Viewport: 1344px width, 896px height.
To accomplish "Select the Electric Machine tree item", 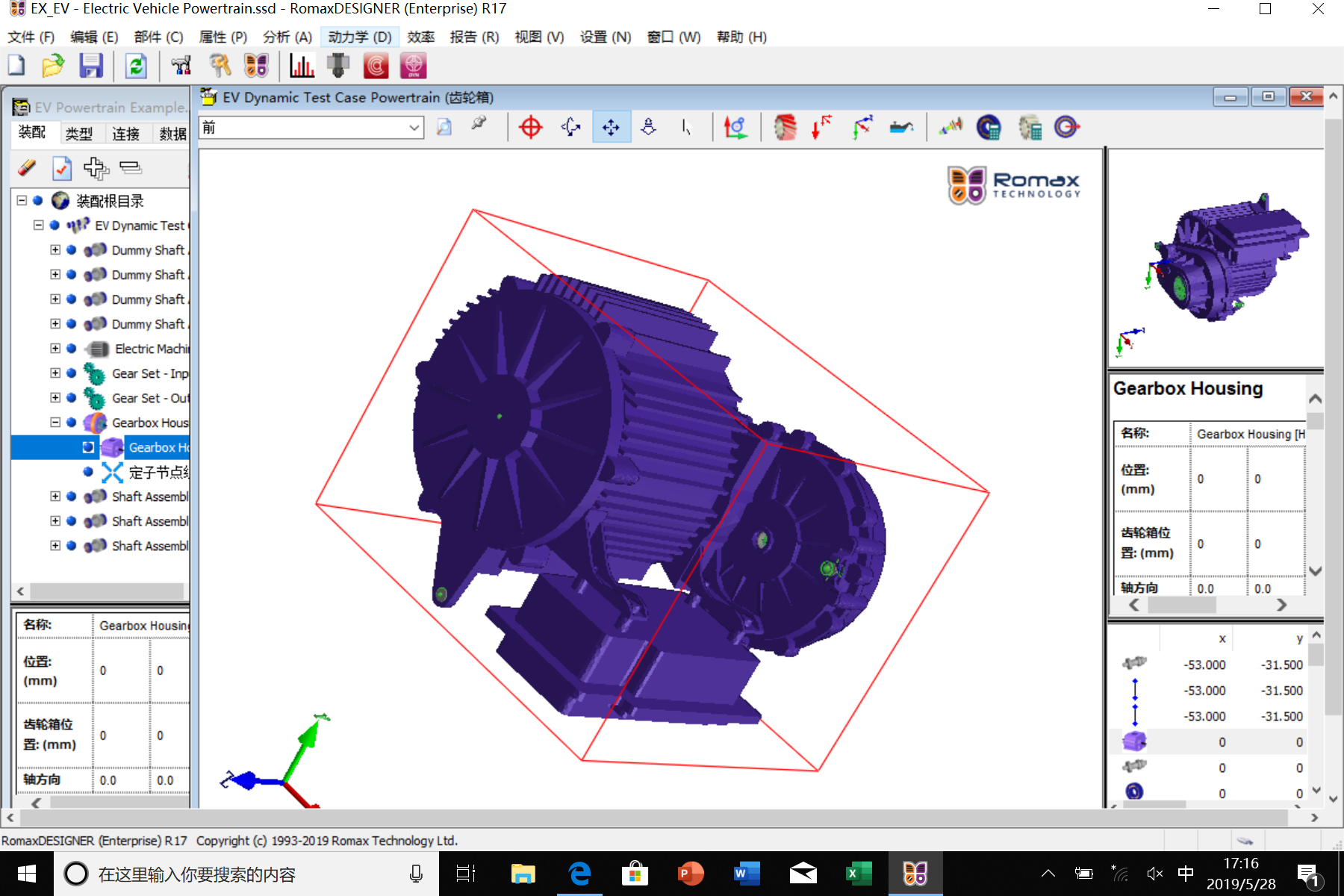I will coord(152,349).
